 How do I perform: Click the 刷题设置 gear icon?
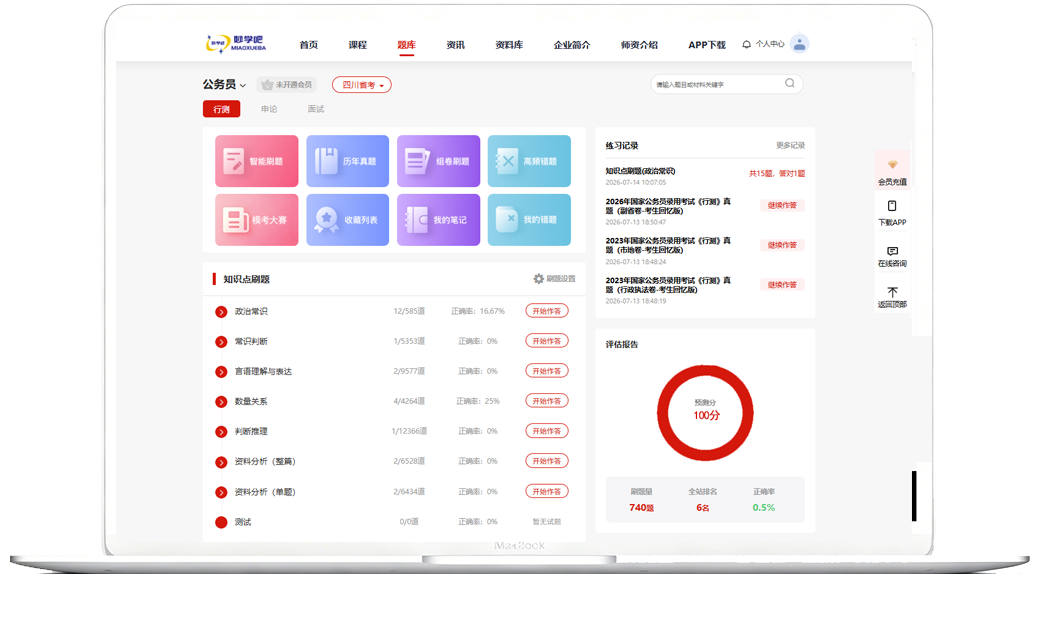pyautogui.click(x=538, y=279)
